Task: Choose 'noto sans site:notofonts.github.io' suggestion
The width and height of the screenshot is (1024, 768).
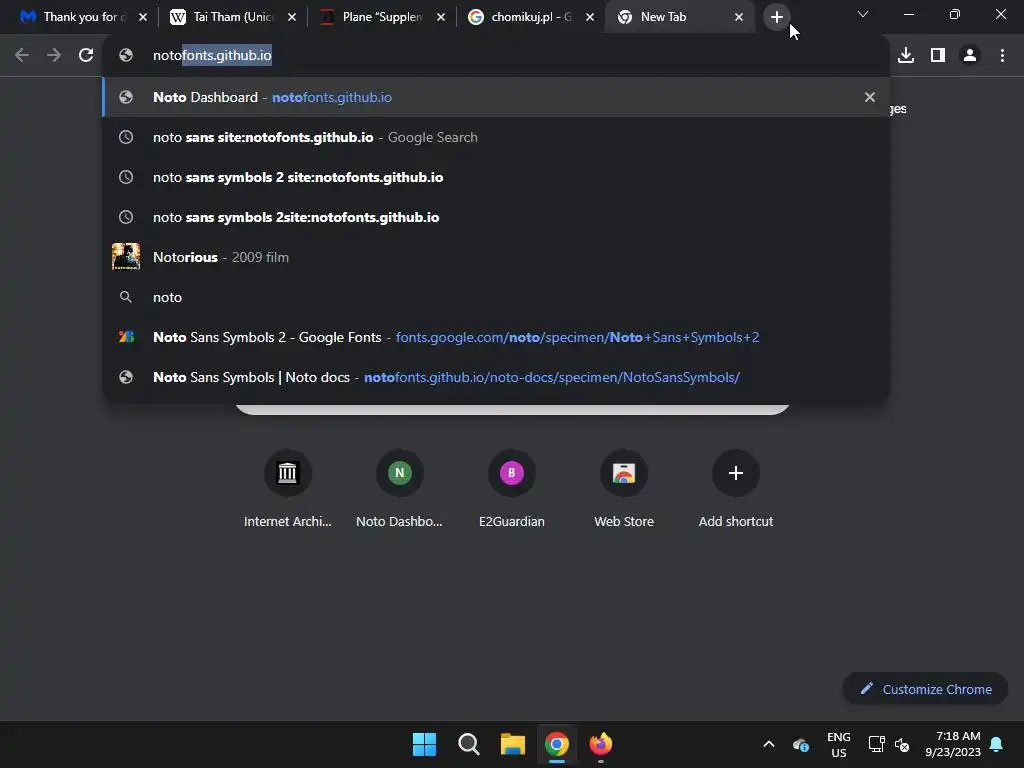Action: [x=496, y=137]
